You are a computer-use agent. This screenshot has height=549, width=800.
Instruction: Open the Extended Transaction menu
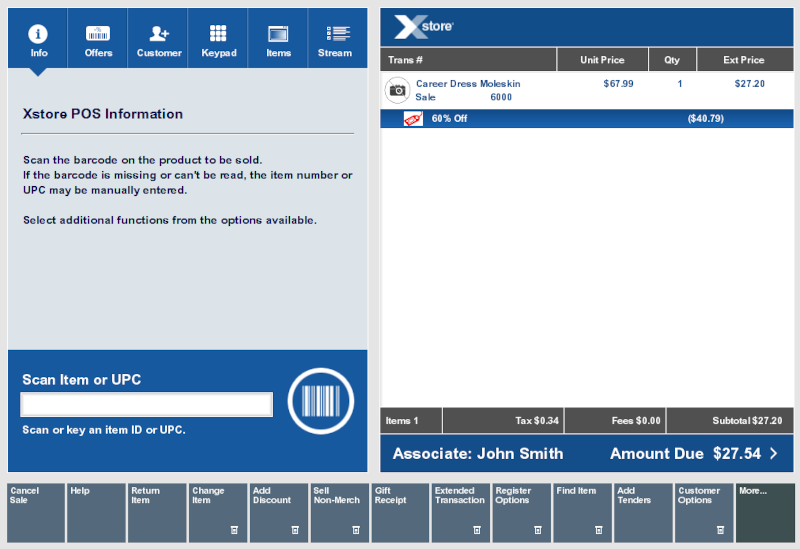461,513
